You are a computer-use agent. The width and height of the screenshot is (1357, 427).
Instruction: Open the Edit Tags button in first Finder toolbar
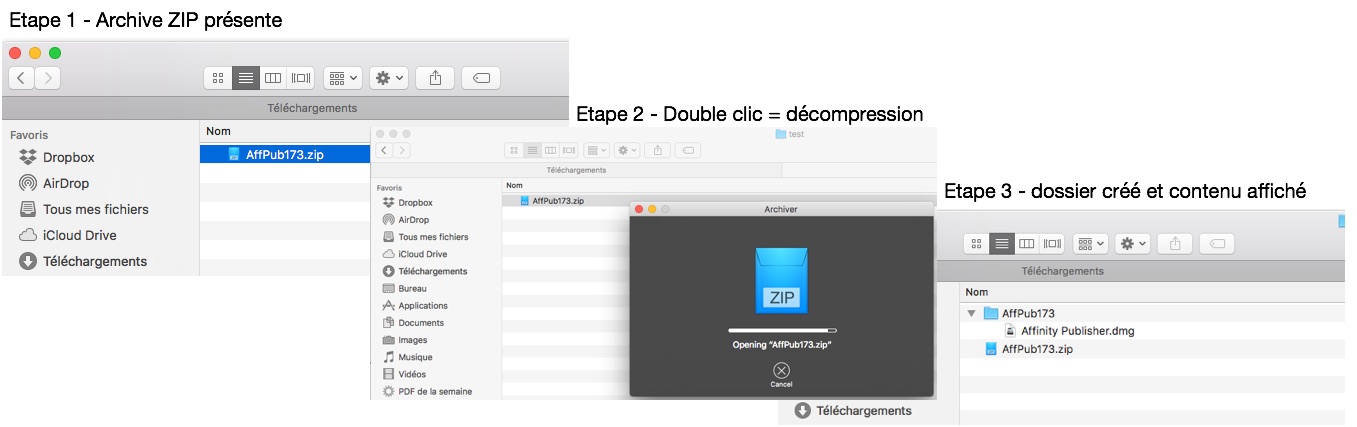481,77
